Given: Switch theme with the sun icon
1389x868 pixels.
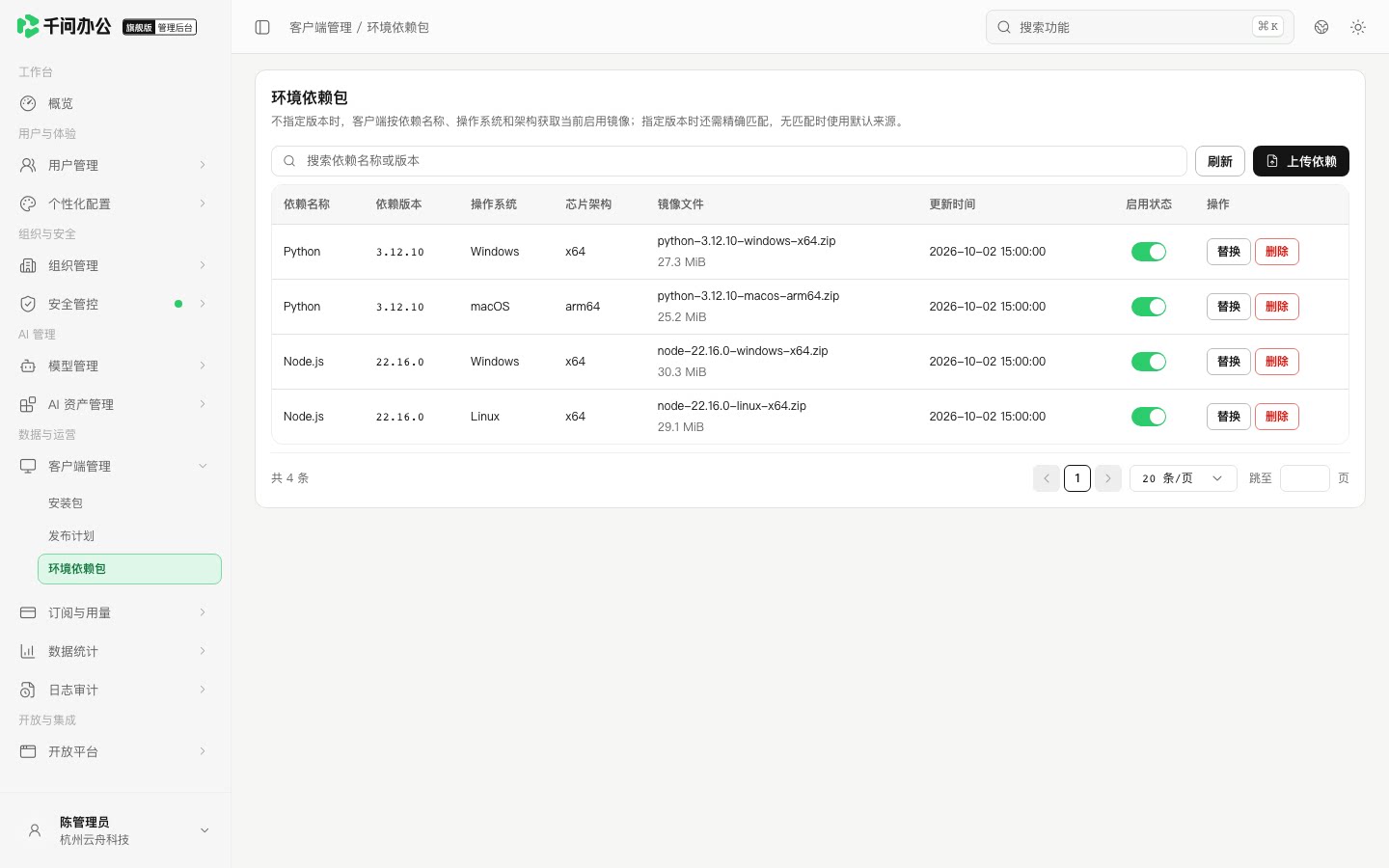Looking at the screenshot, I should point(1358,27).
